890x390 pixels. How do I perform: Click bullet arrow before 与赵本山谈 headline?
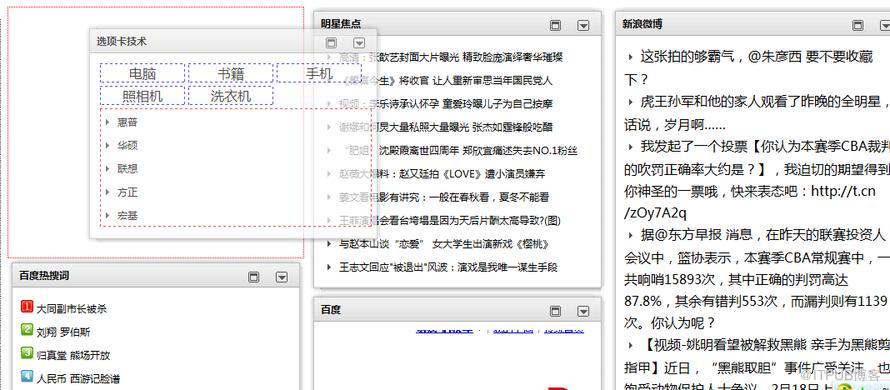(x=329, y=244)
